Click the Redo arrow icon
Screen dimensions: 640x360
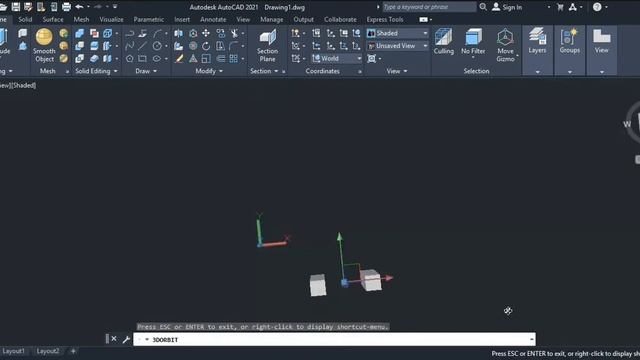98,7
